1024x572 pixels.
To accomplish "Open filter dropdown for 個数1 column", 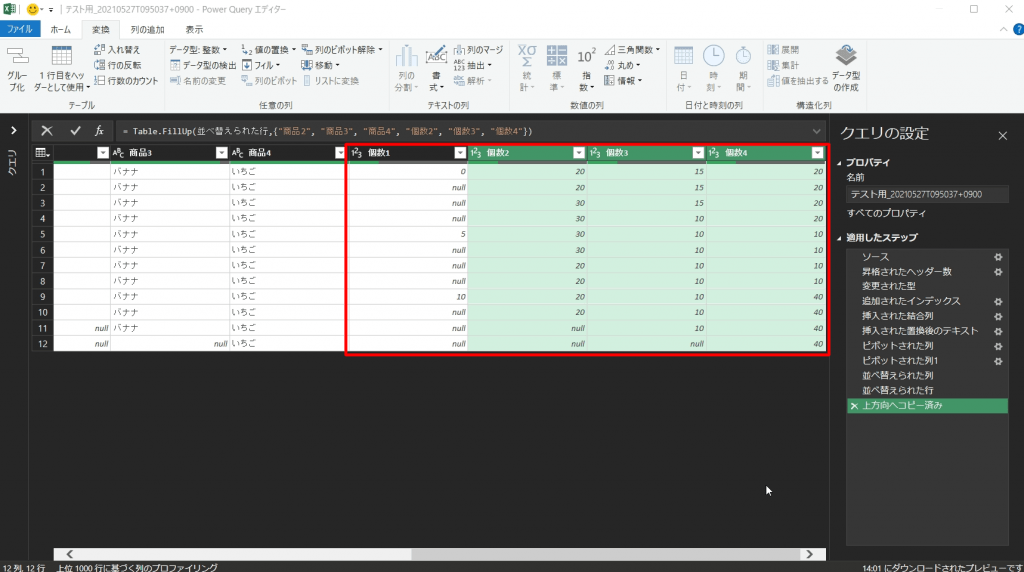I will [460, 153].
